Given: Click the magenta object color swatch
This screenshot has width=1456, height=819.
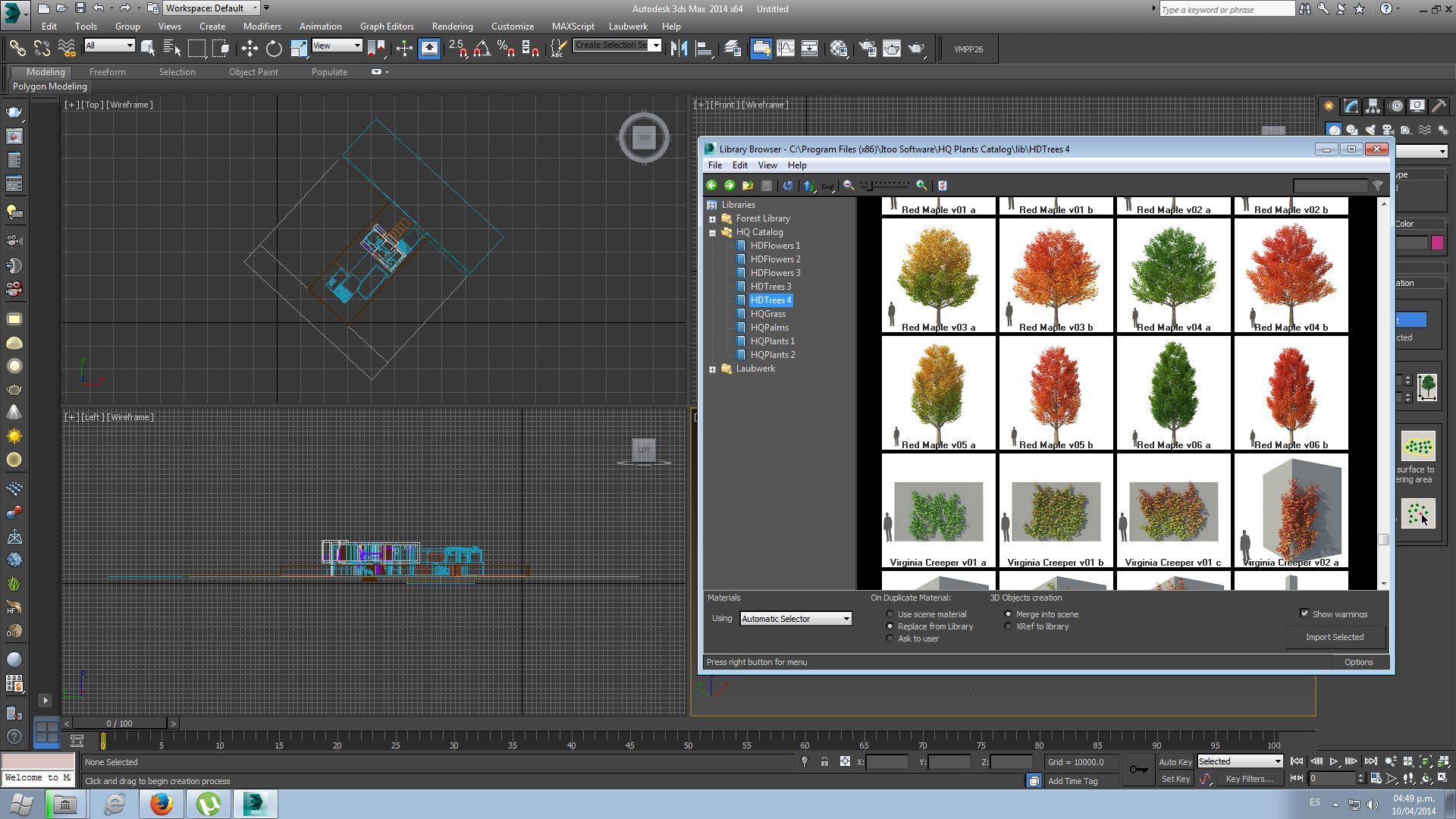Looking at the screenshot, I should click(x=1437, y=243).
